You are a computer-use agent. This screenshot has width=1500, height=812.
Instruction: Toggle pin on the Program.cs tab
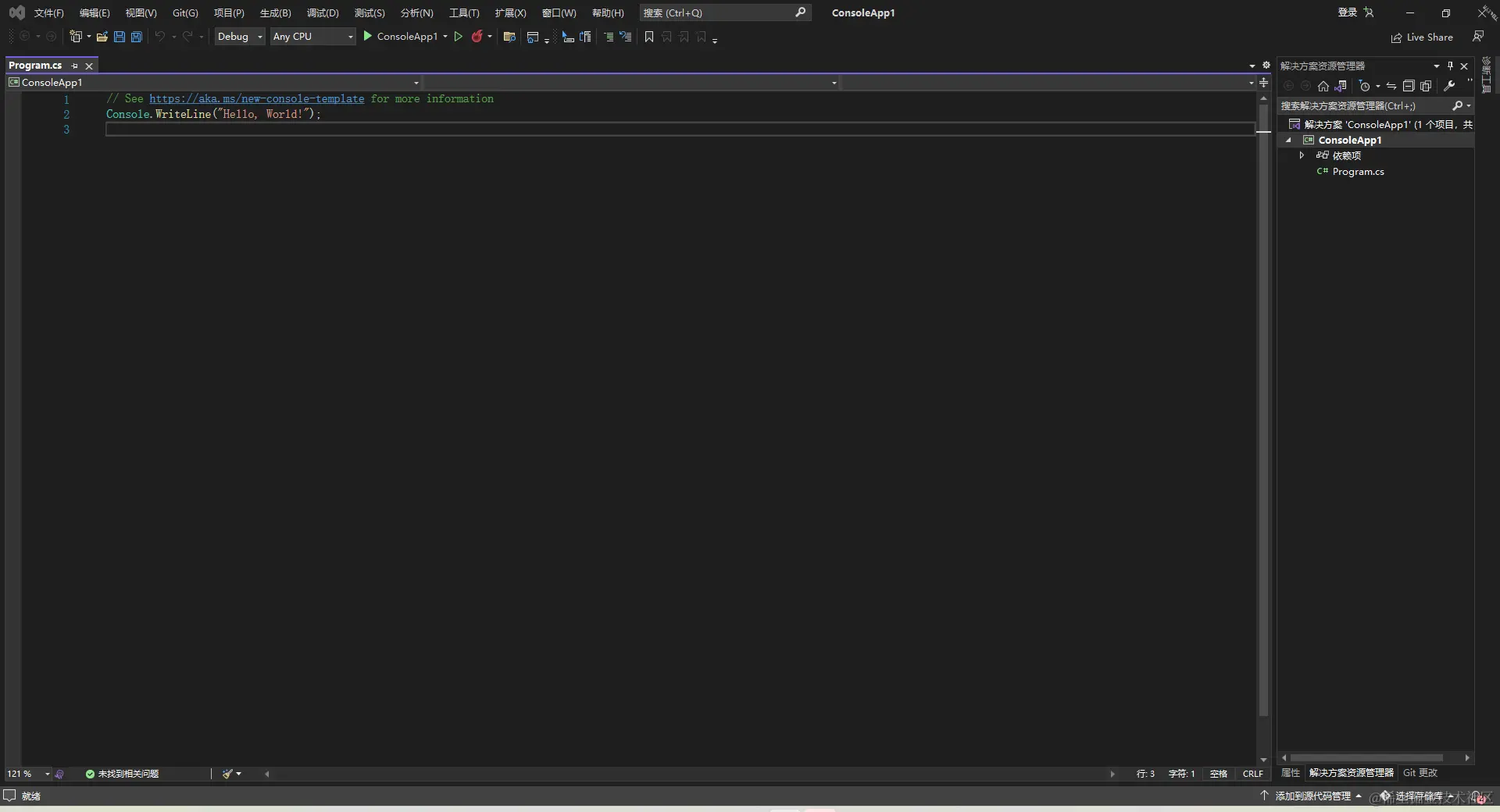point(74,66)
